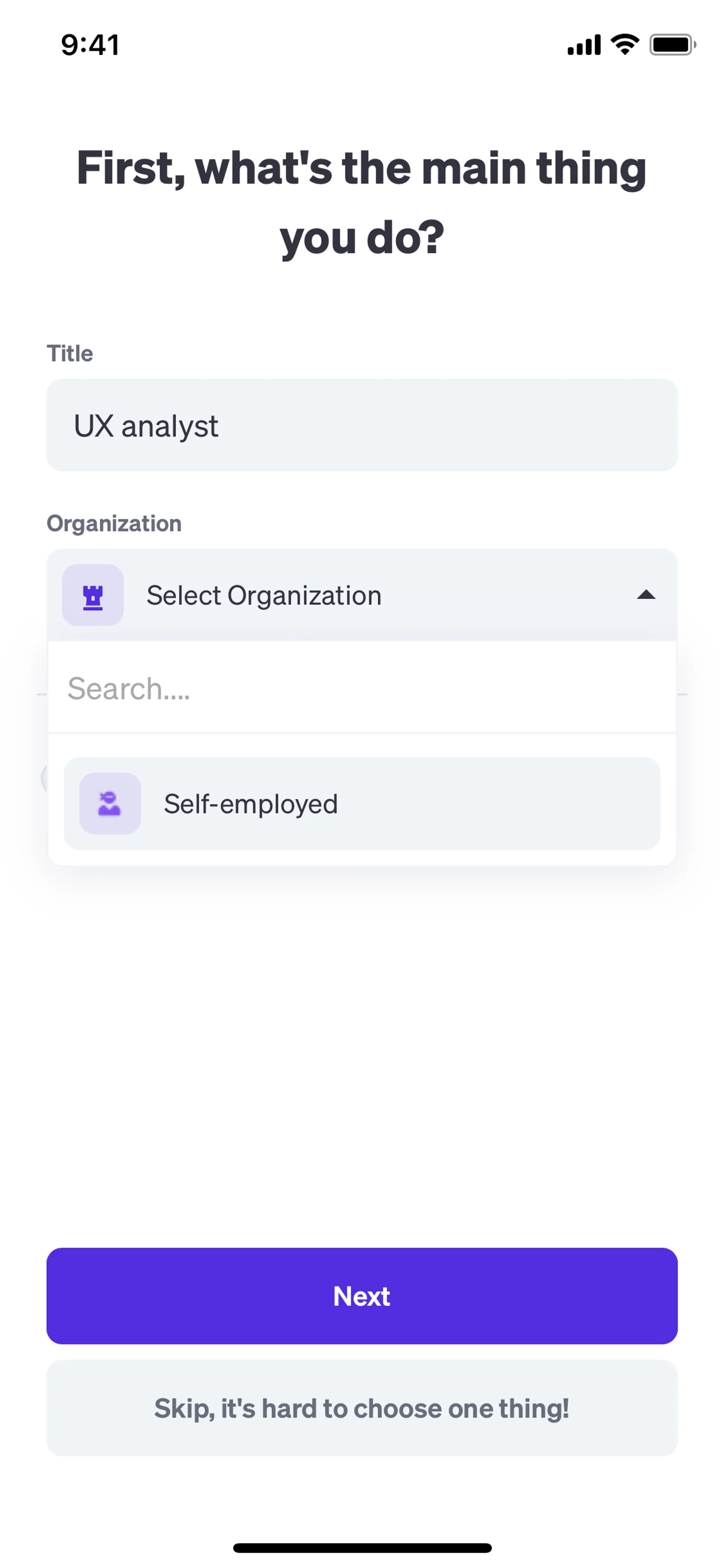
Task: Click the Title label above the field
Action: pyautogui.click(x=70, y=354)
